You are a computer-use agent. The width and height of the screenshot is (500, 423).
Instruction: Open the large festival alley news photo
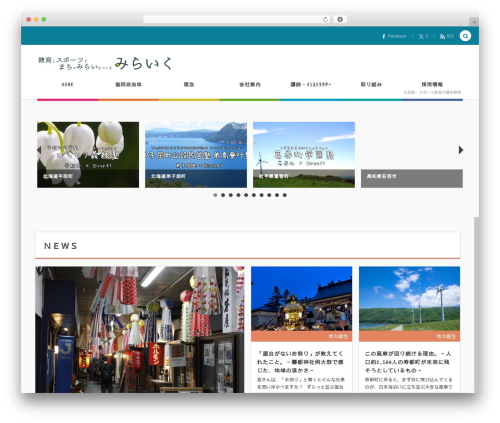(x=140, y=329)
